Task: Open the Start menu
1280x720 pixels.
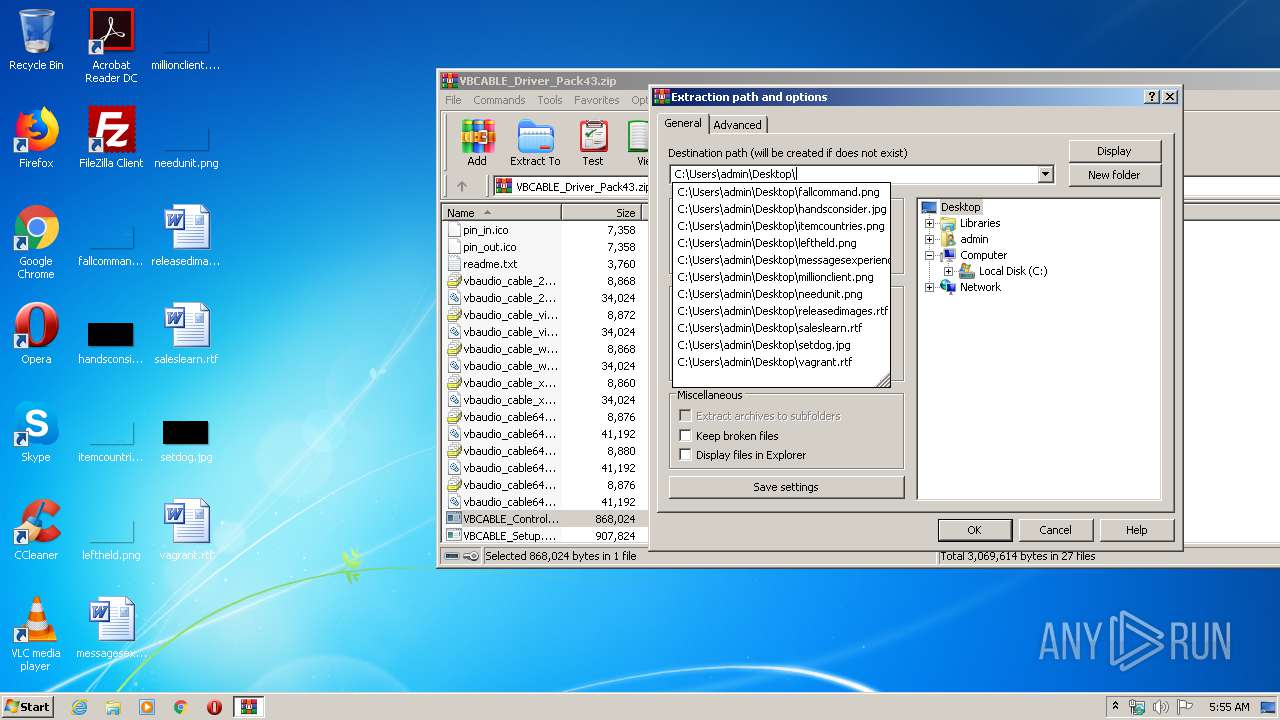Action: (x=28, y=707)
